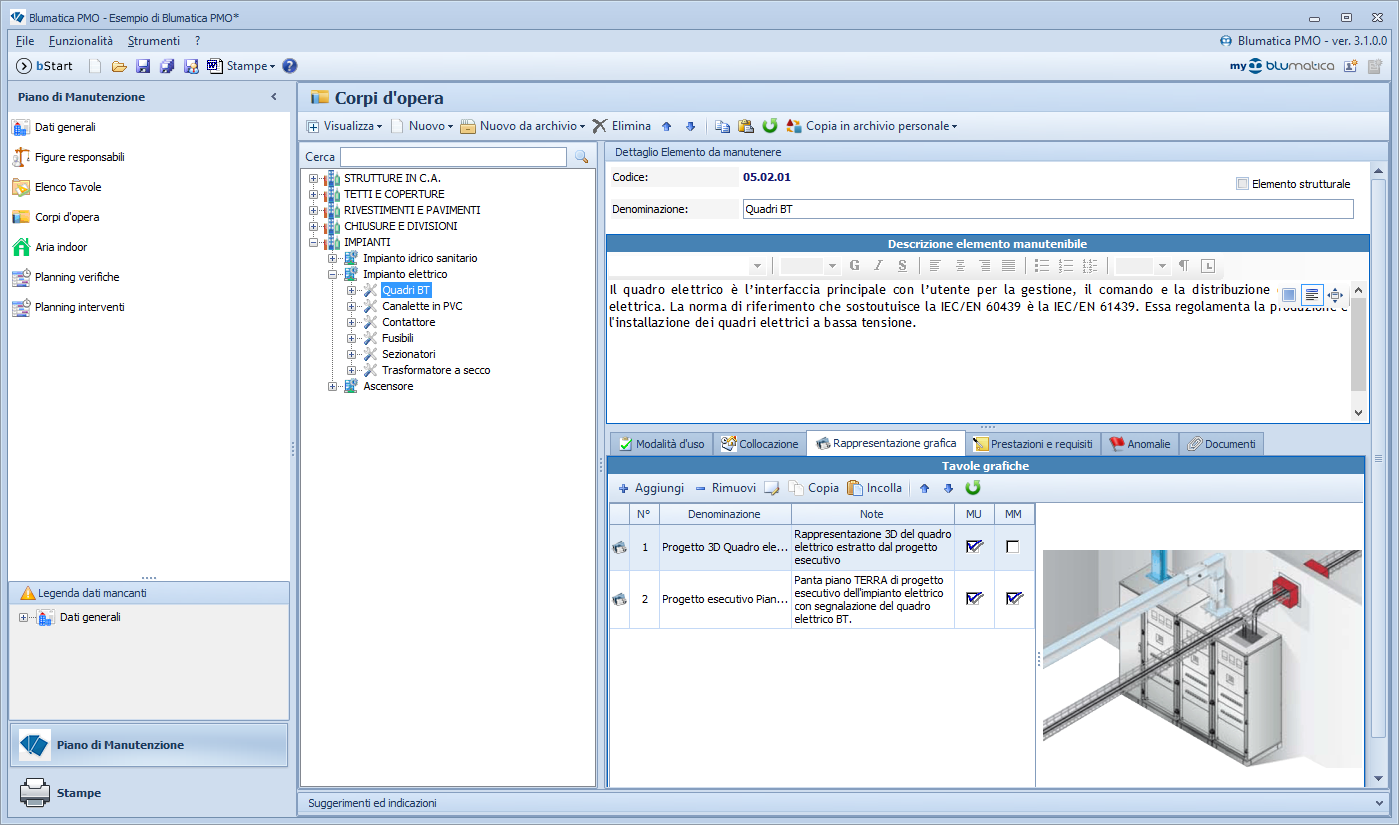Open Copia in archivio personale dropdown

point(872,126)
